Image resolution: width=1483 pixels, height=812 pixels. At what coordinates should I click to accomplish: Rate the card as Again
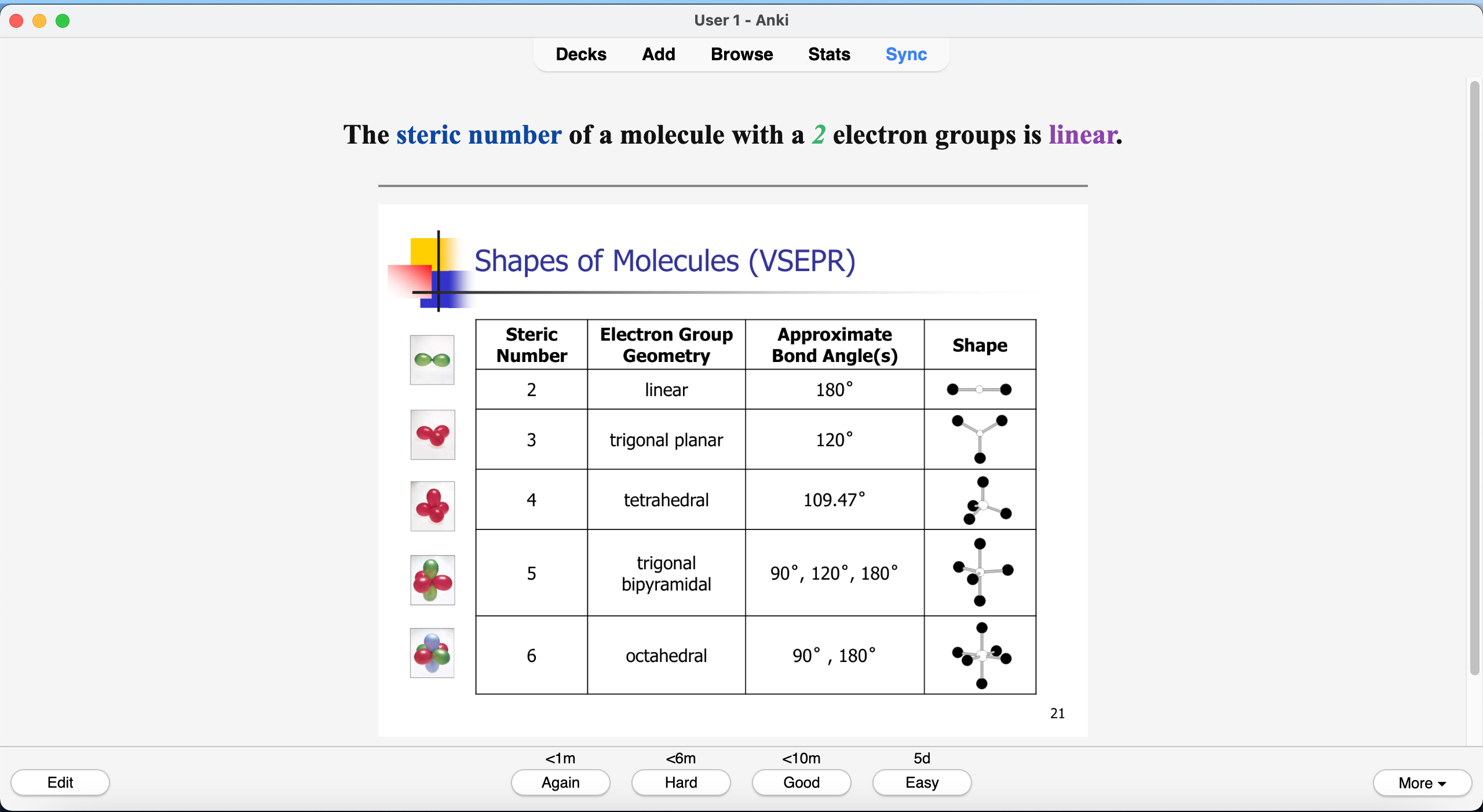click(560, 782)
